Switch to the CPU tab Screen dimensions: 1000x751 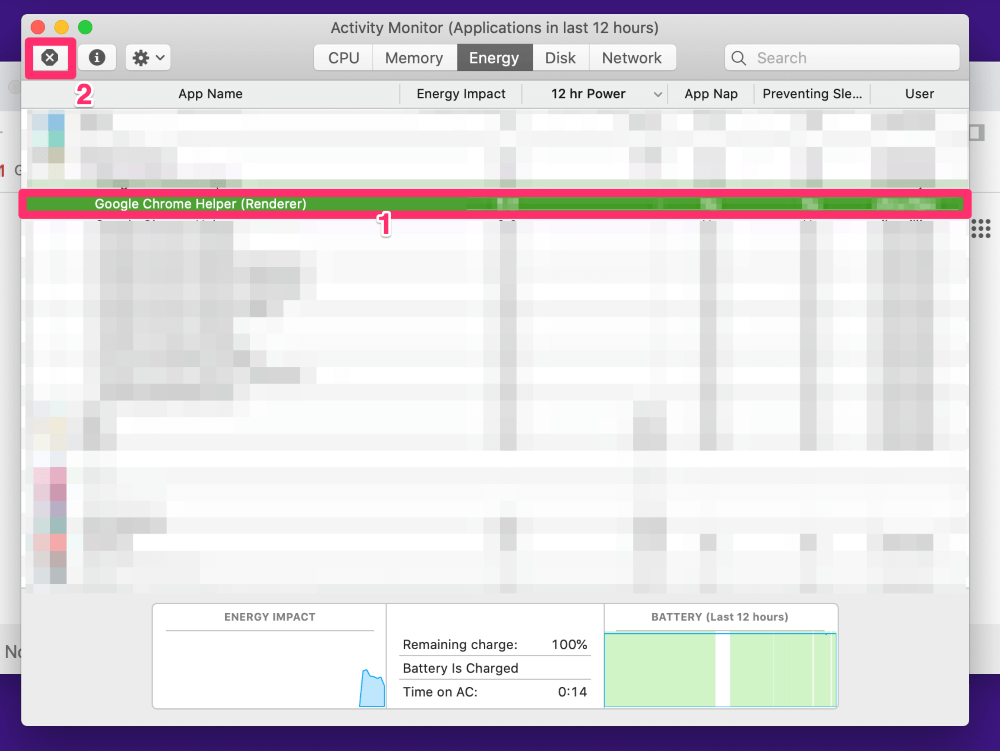(344, 58)
